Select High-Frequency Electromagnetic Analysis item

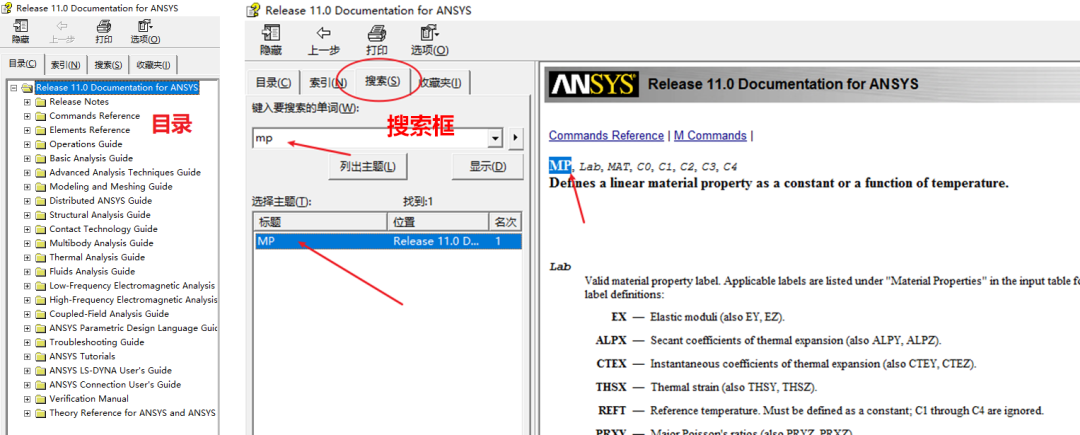coord(133,299)
